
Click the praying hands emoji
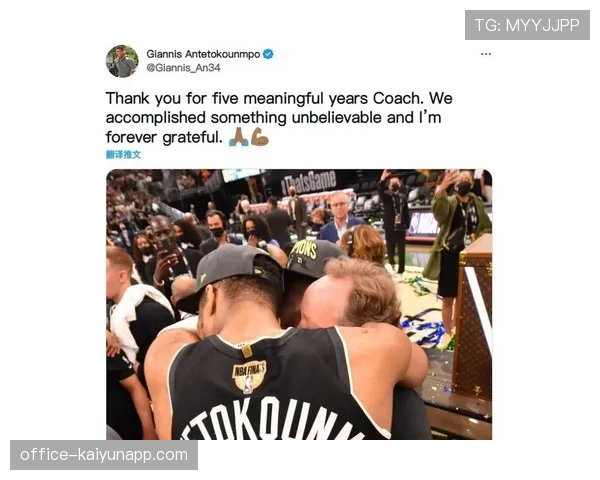(x=239, y=137)
